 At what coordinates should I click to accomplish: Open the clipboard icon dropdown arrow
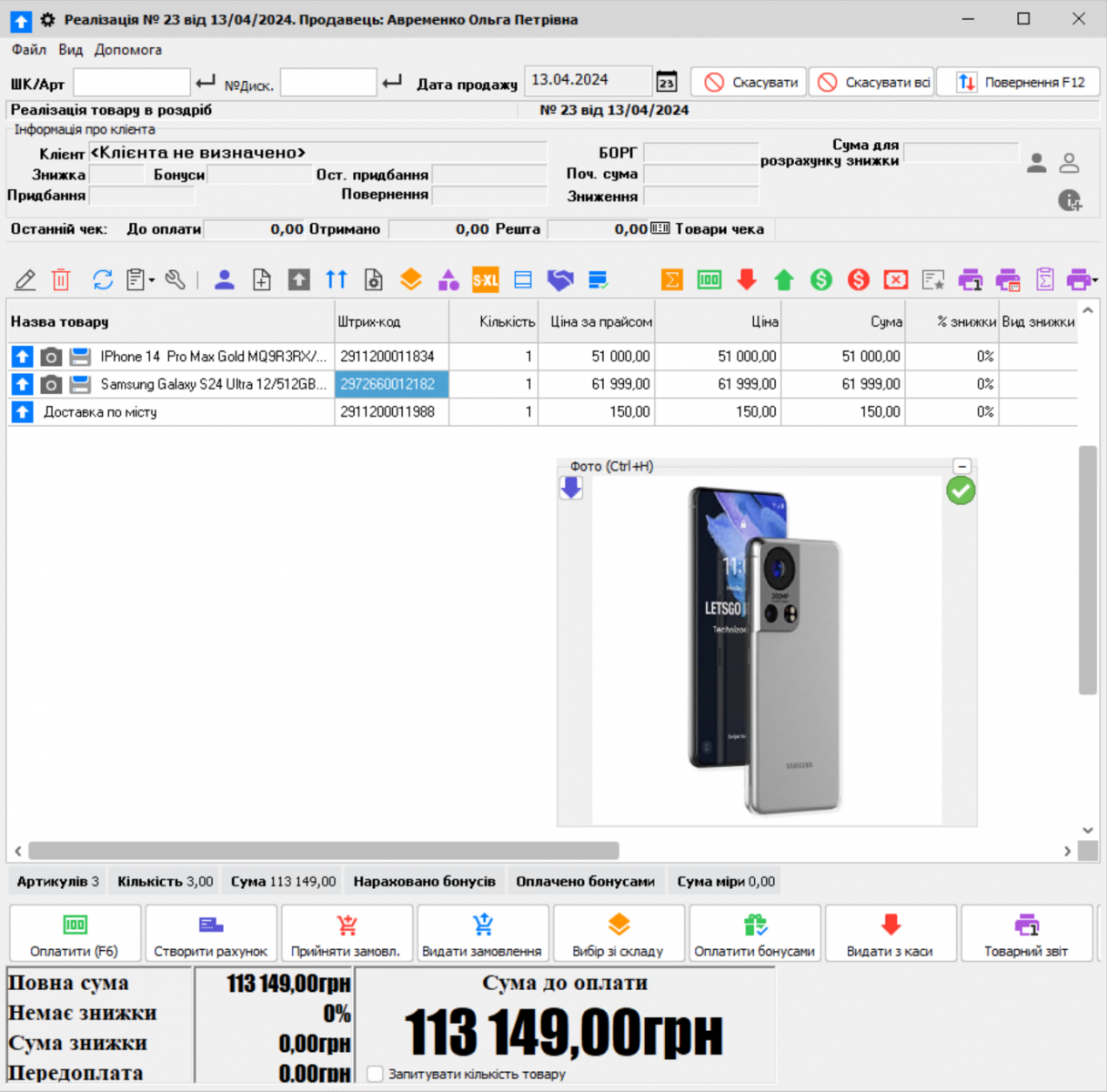[152, 280]
